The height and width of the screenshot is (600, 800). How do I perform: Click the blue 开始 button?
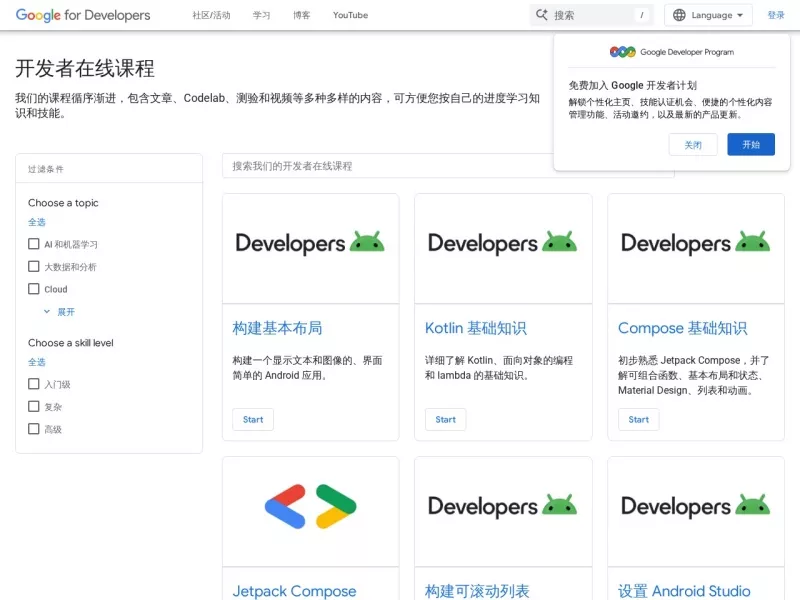coord(751,144)
